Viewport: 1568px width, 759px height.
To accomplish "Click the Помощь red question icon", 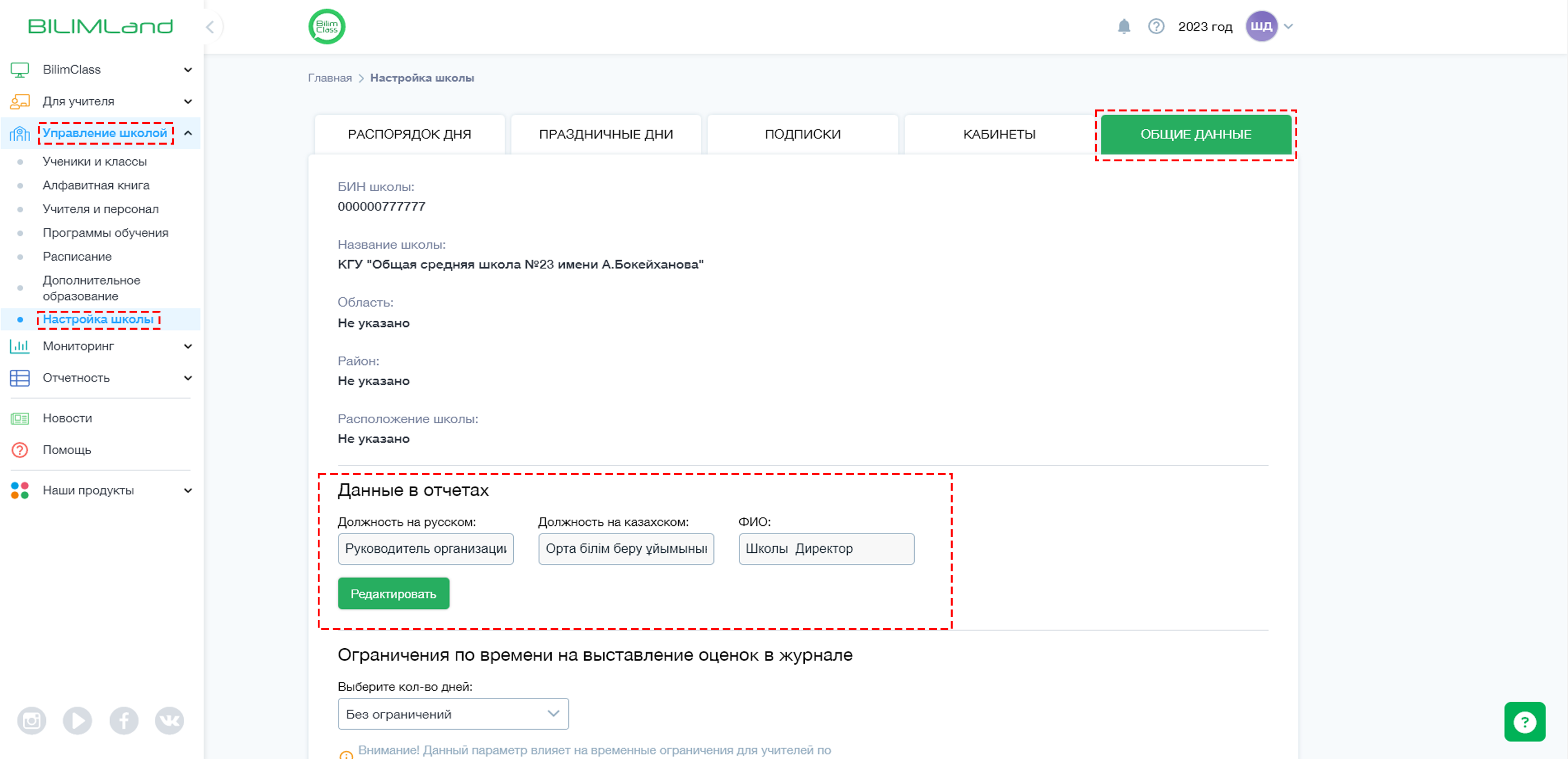I will coord(20,449).
